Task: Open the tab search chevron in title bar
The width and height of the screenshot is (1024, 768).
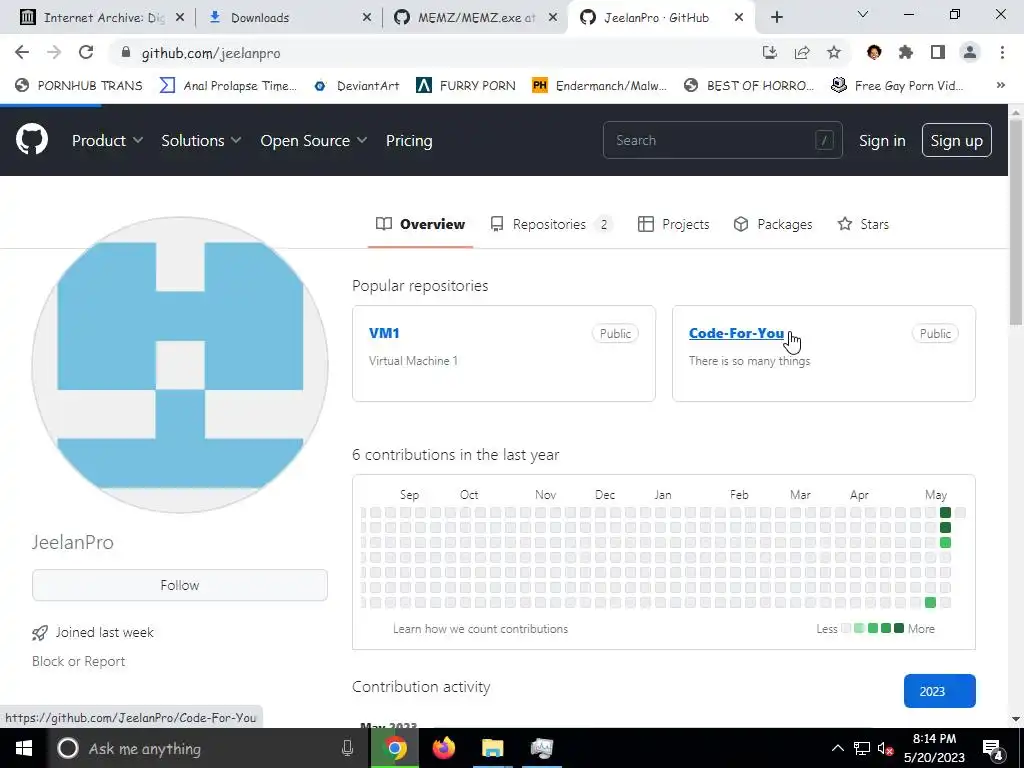Action: pyautogui.click(x=863, y=14)
